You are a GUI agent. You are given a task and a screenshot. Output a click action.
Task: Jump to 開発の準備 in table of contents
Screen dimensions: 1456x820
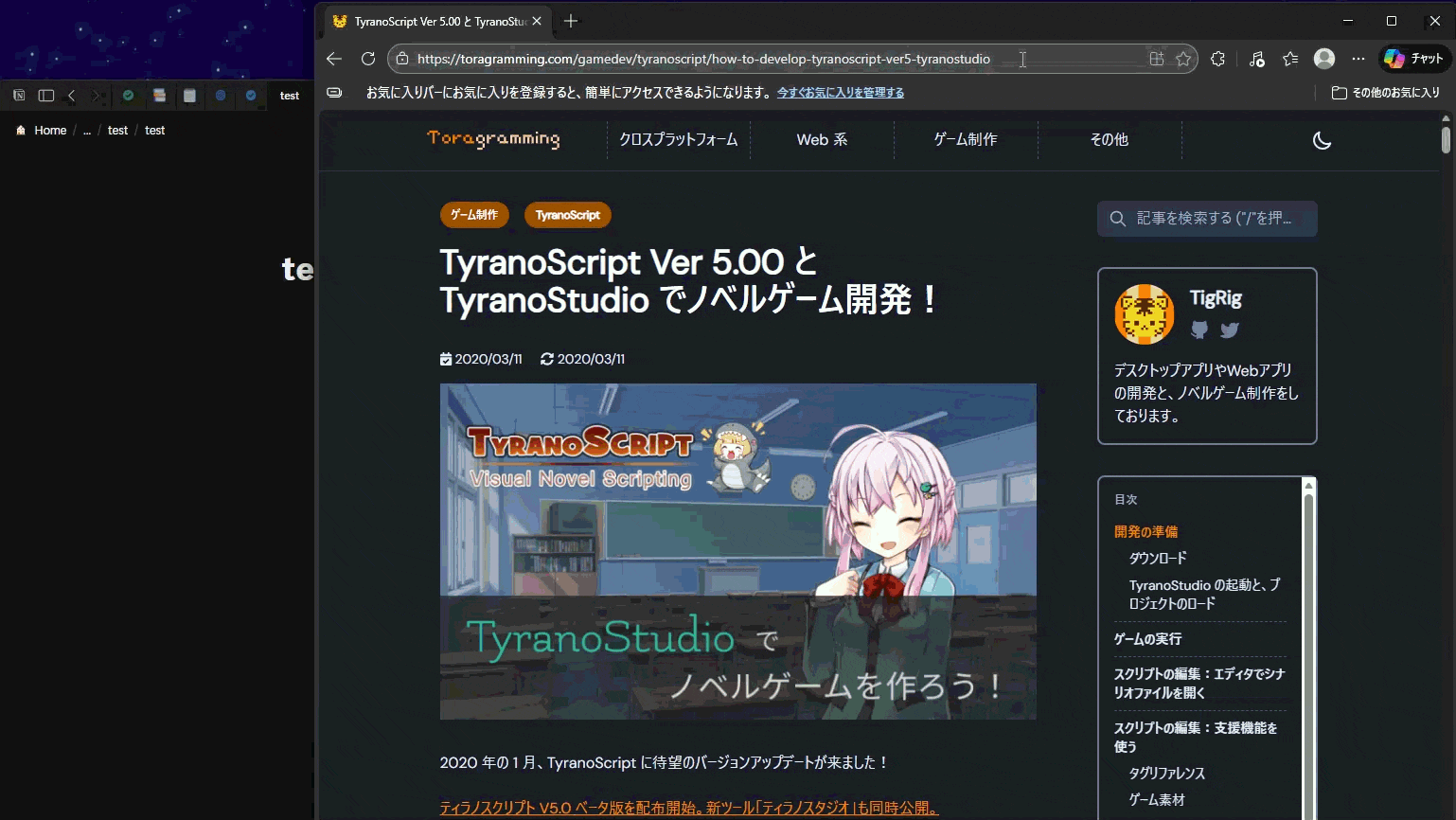1146,531
